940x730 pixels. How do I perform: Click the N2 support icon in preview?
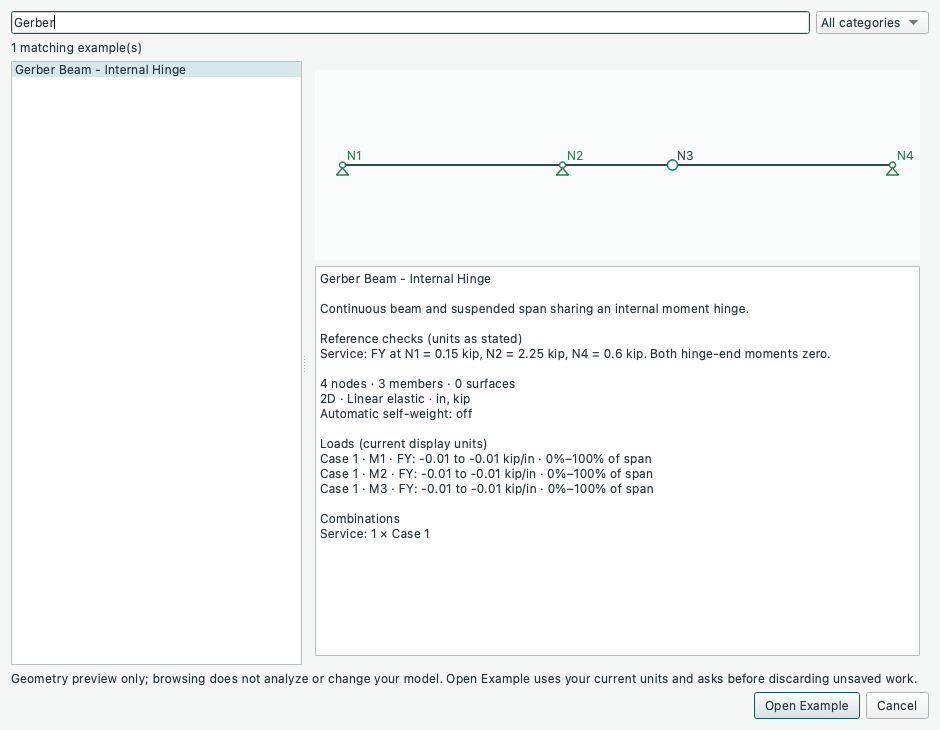click(562, 170)
